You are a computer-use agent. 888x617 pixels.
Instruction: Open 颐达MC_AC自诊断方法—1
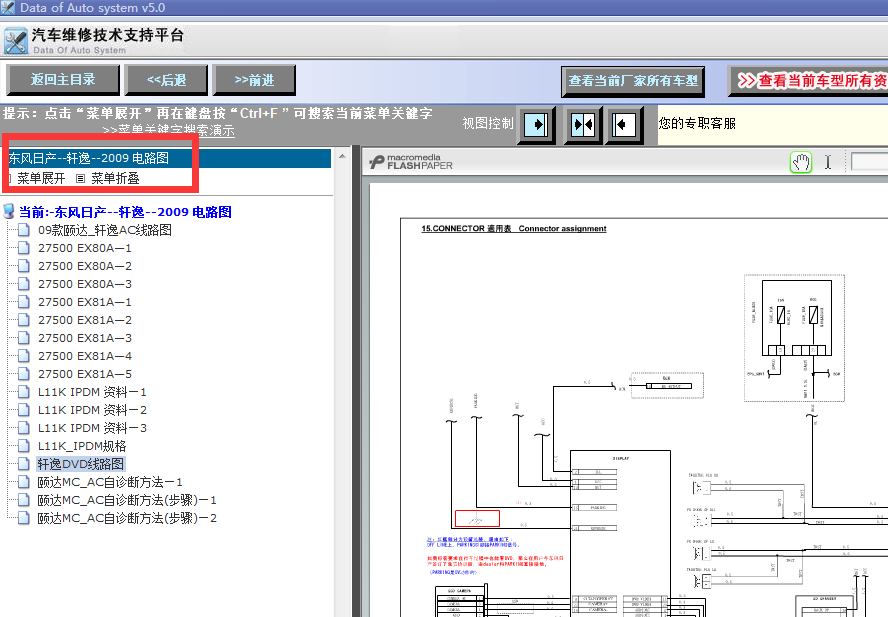[x=110, y=482]
